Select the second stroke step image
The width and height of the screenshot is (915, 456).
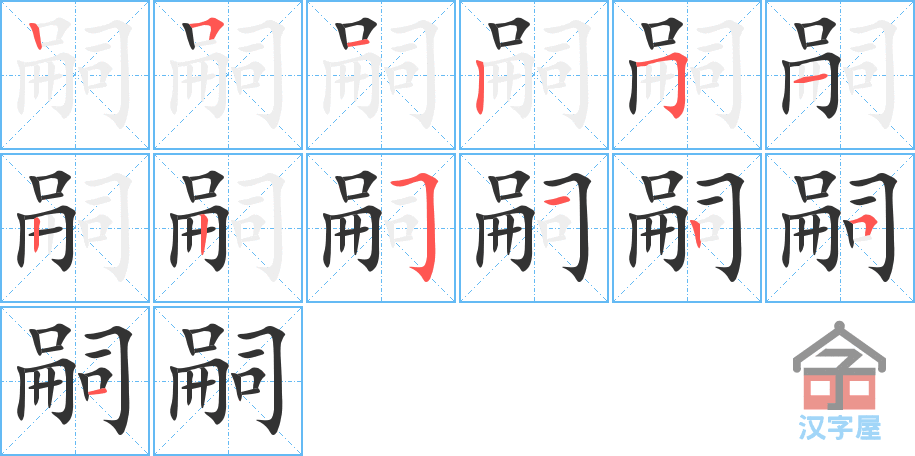click(x=228, y=75)
